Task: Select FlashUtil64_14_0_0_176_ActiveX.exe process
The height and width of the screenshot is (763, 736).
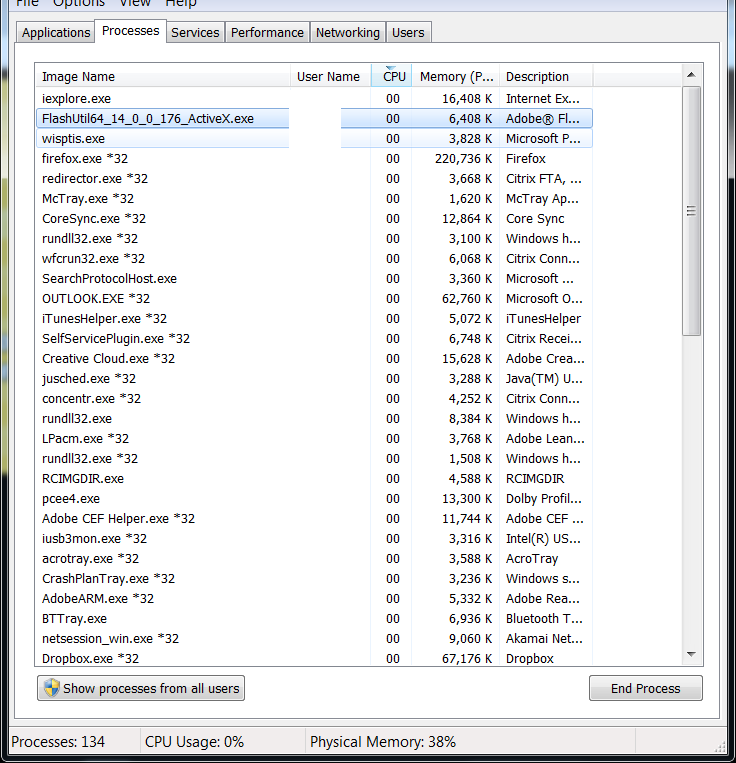Action: pos(314,119)
